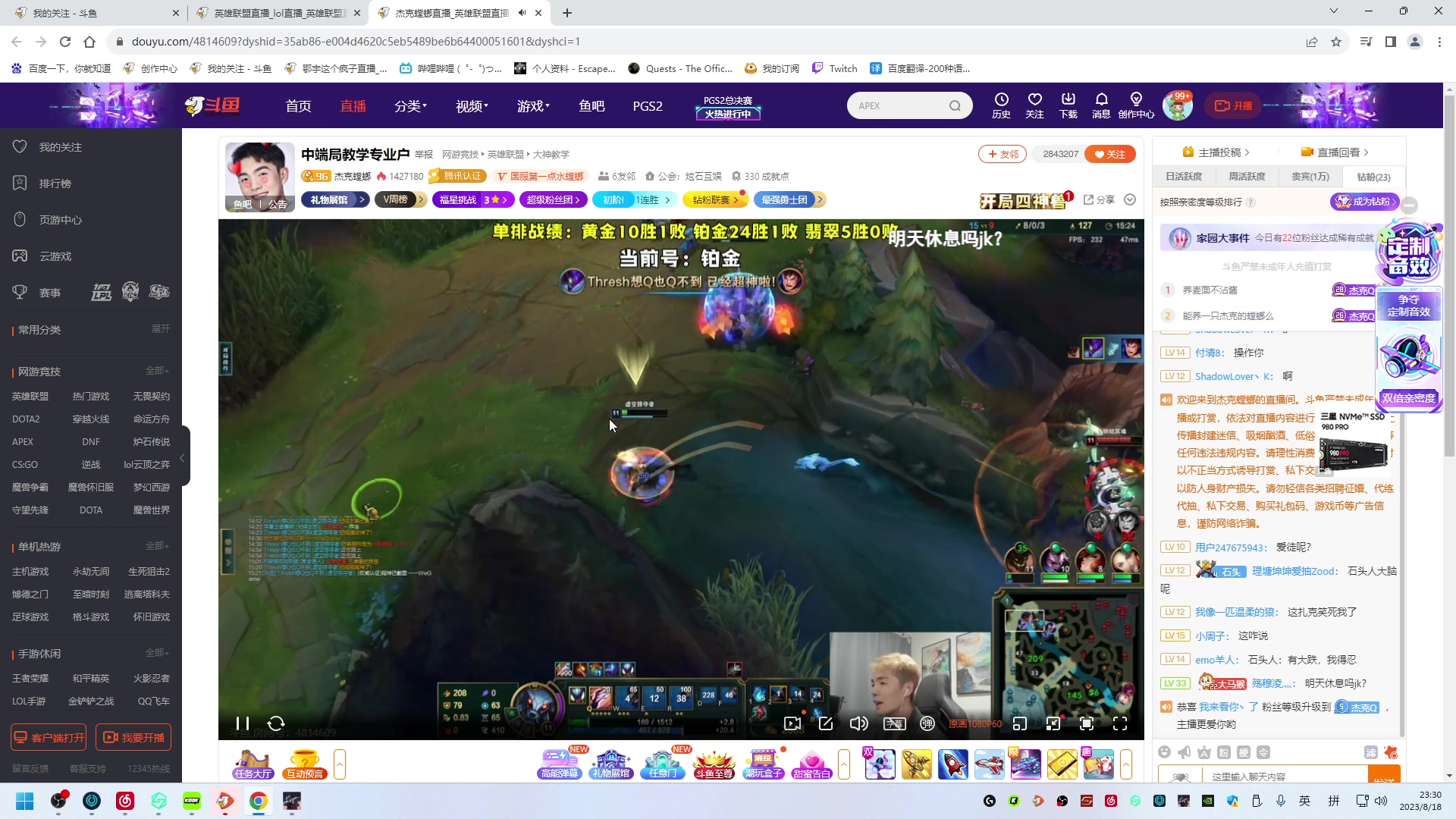Expand the arrow next to 互动预言
This screenshot has width=1456, height=819.
pos(340,764)
